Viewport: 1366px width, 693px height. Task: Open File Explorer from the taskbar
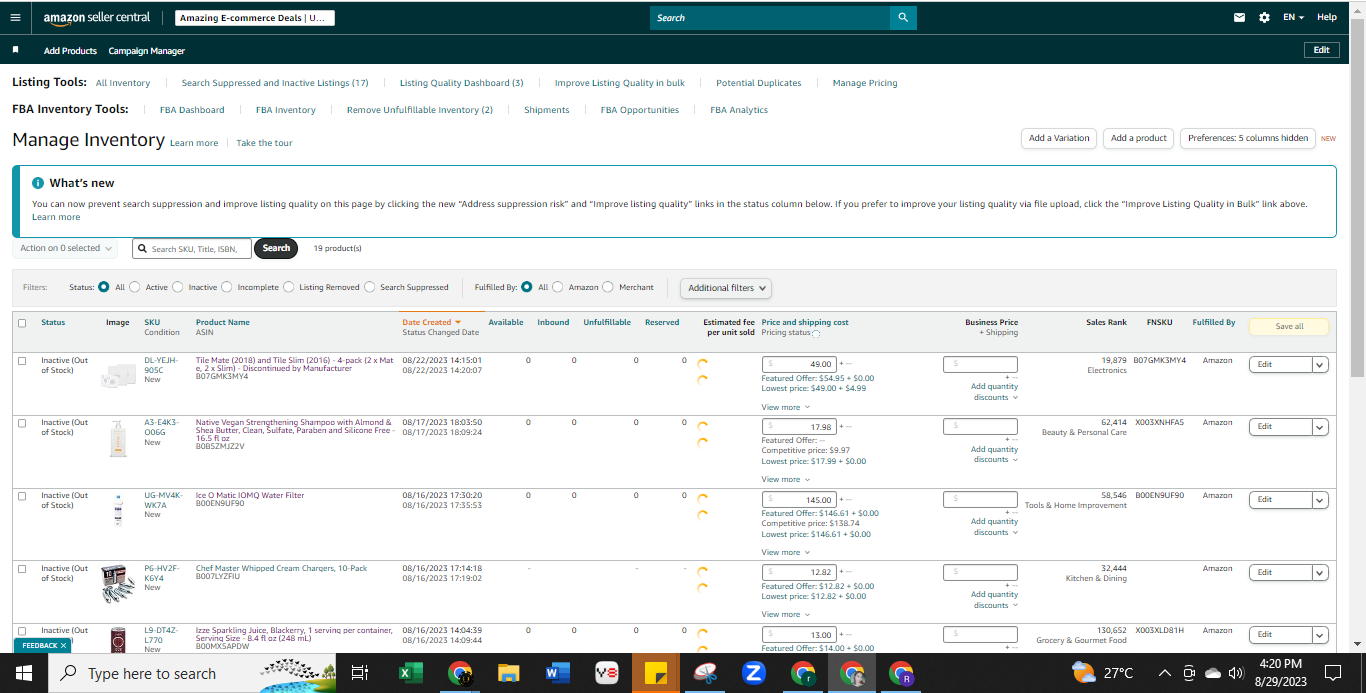click(x=508, y=673)
